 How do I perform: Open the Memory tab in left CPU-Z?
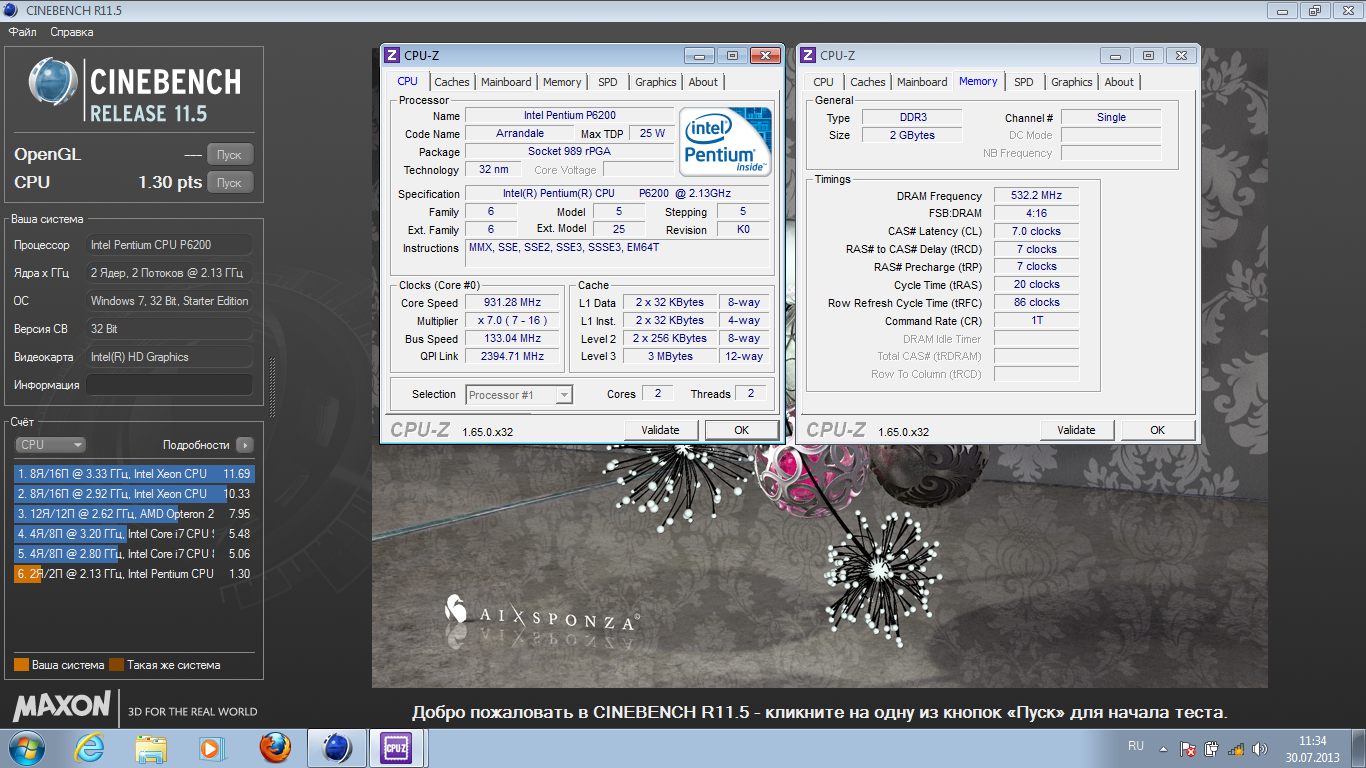(562, 83)
